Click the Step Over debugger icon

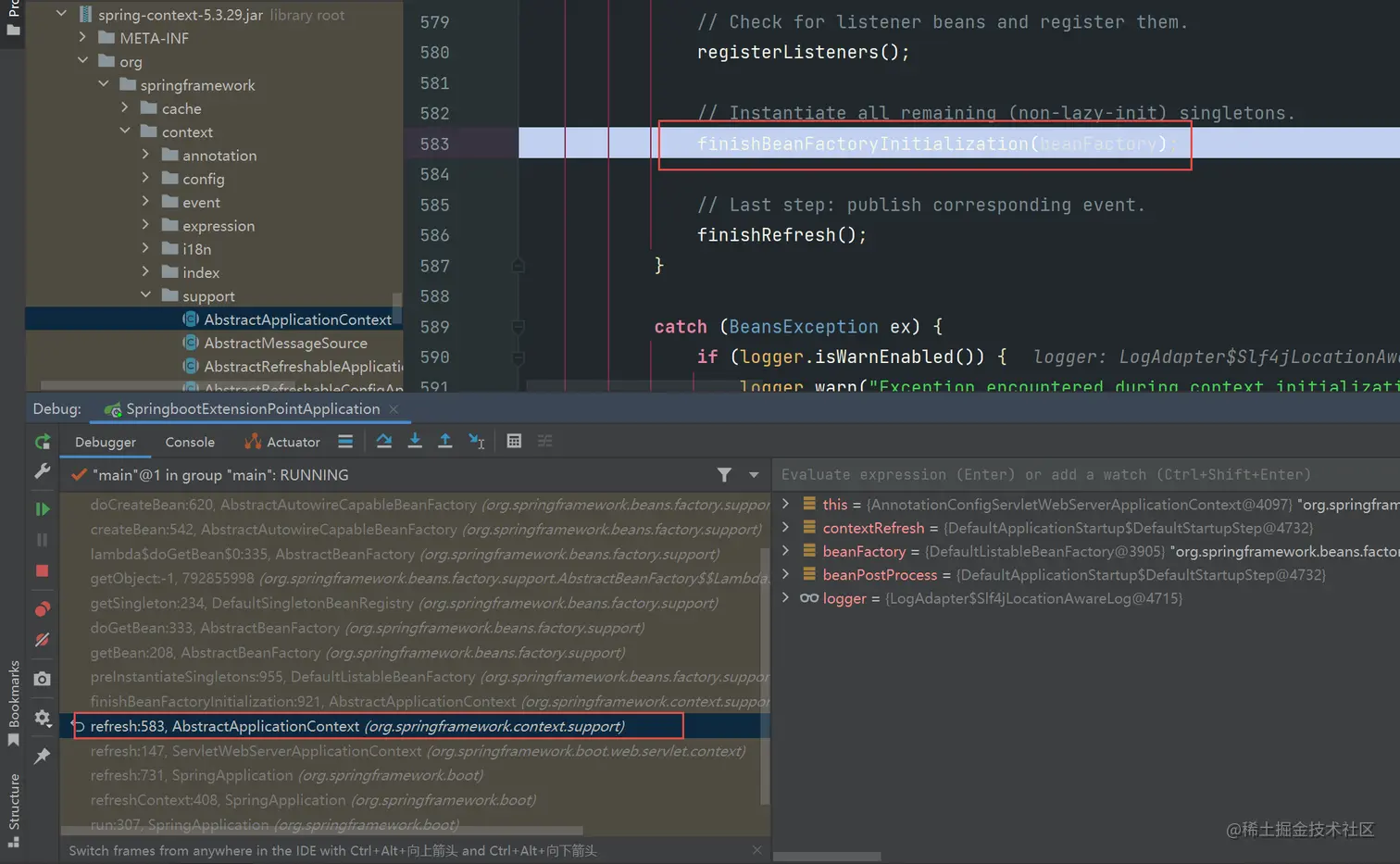point(383,442)
